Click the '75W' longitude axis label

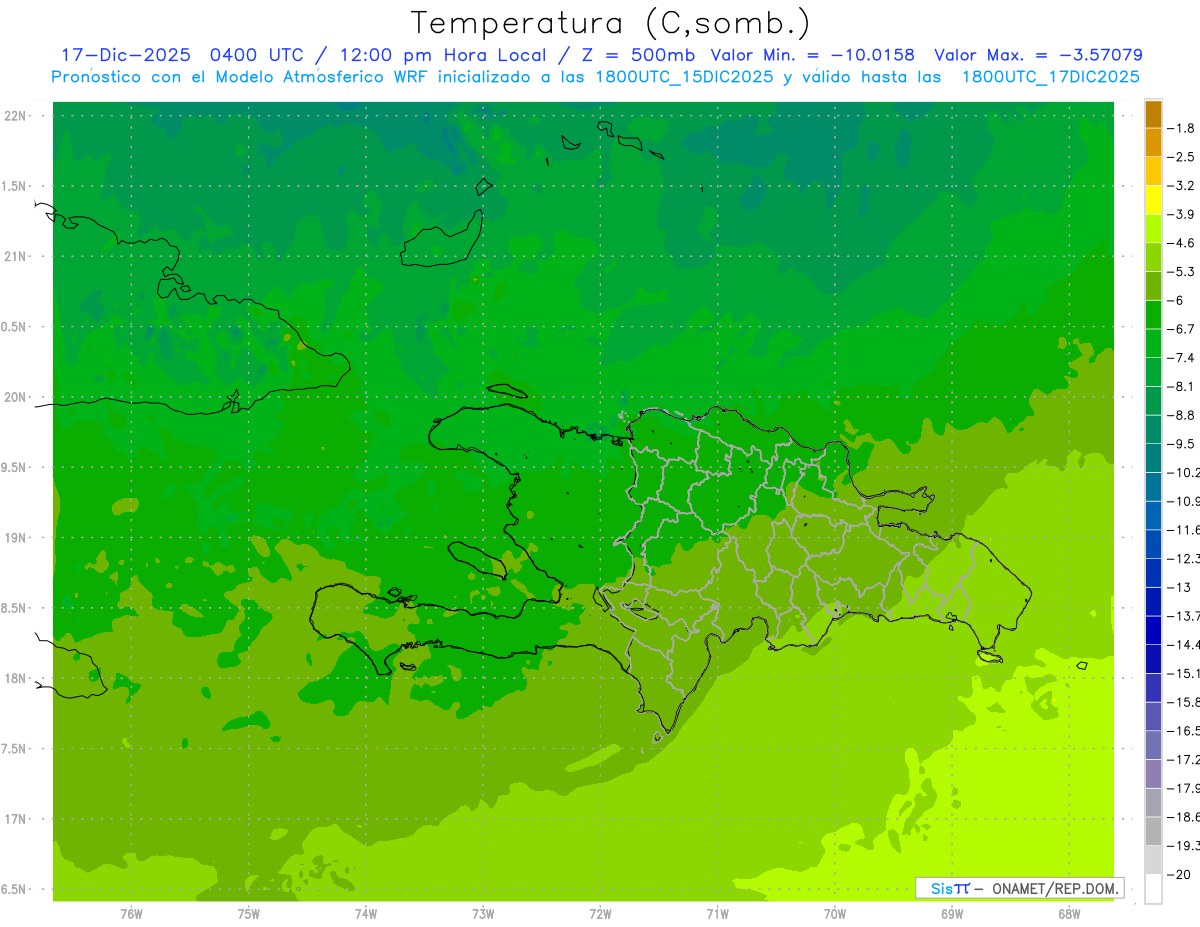click(249, 914)
